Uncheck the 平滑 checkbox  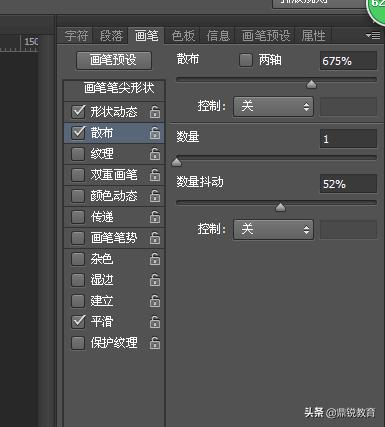pos(78,322)
